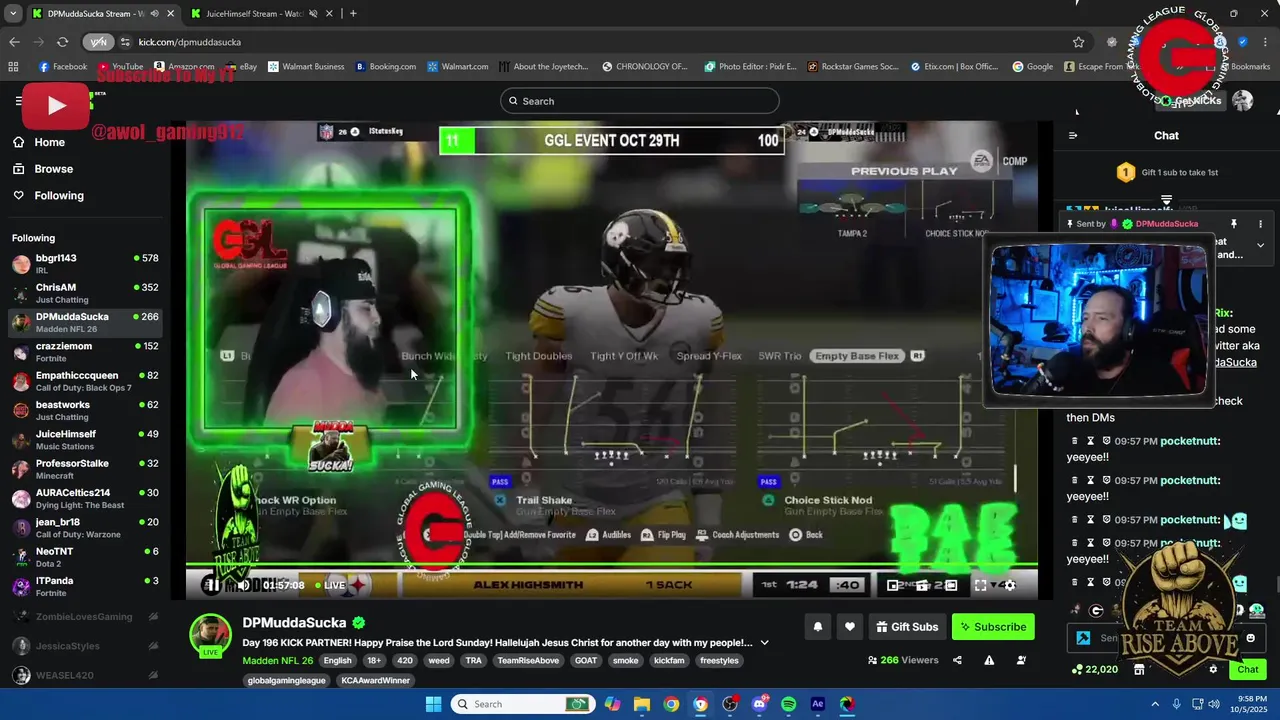This screenshot has width=1280, height=720.
Task: Open Google bookmark
Action: (x=1032, y=67)
